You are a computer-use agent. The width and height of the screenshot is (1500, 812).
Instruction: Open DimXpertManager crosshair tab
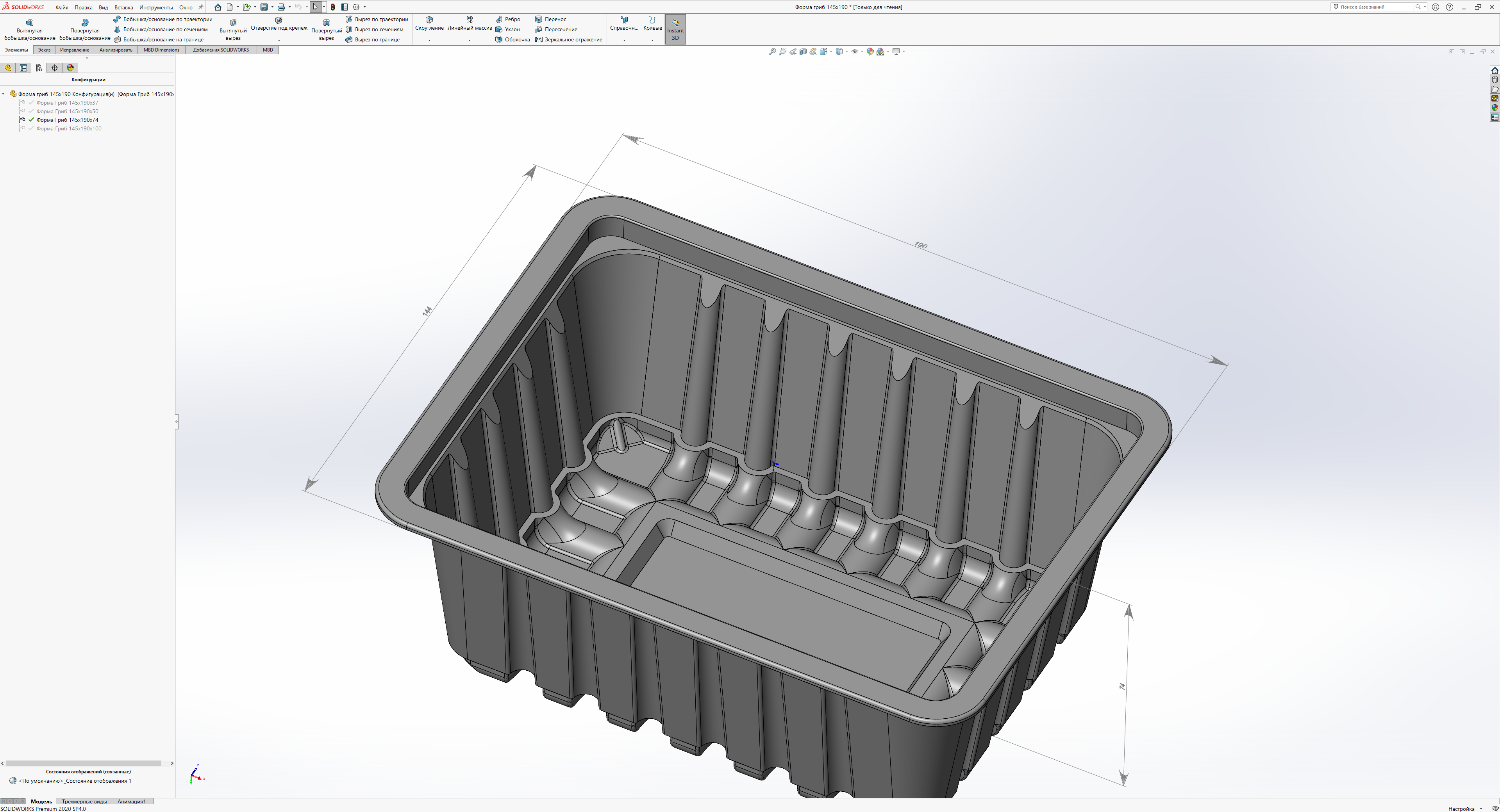tap(55, 68)
